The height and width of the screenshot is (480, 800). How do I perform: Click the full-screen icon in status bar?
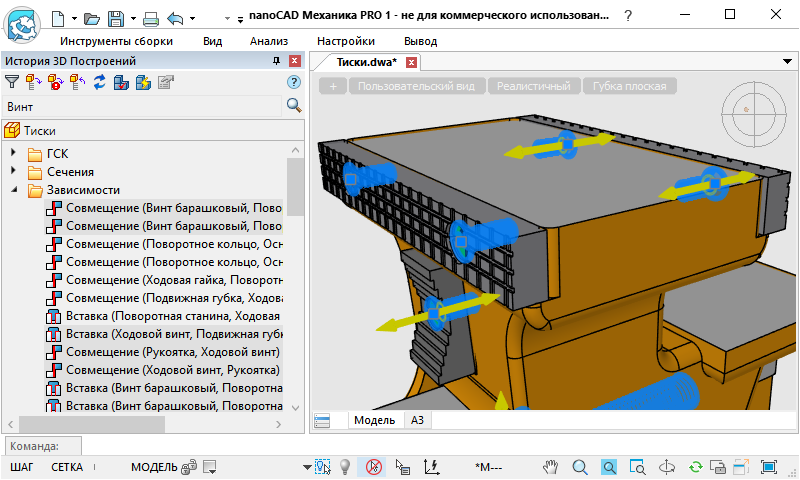tap(769, 467)
